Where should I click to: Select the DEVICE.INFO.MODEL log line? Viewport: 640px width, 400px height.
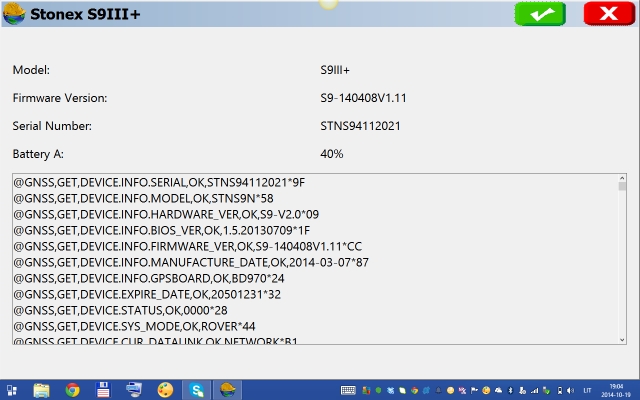pos(143,198)
